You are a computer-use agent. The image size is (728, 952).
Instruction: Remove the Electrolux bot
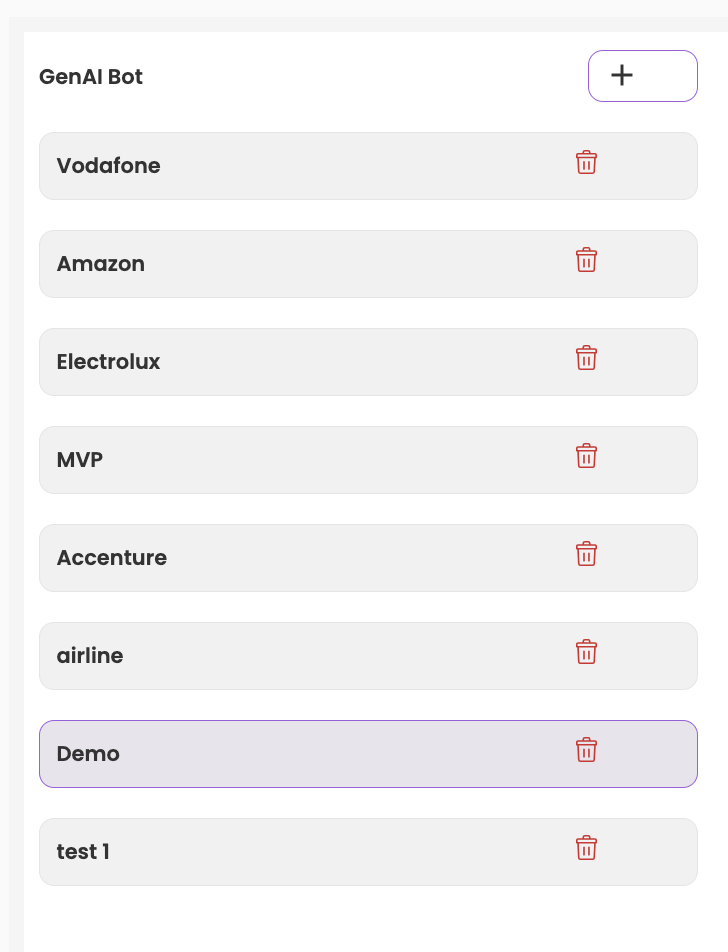click(586, 359)
